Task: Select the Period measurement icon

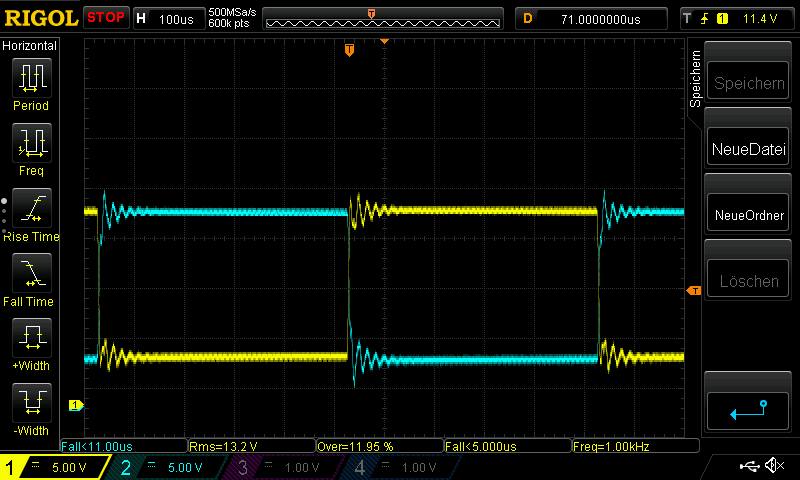Action: [30, 78]
